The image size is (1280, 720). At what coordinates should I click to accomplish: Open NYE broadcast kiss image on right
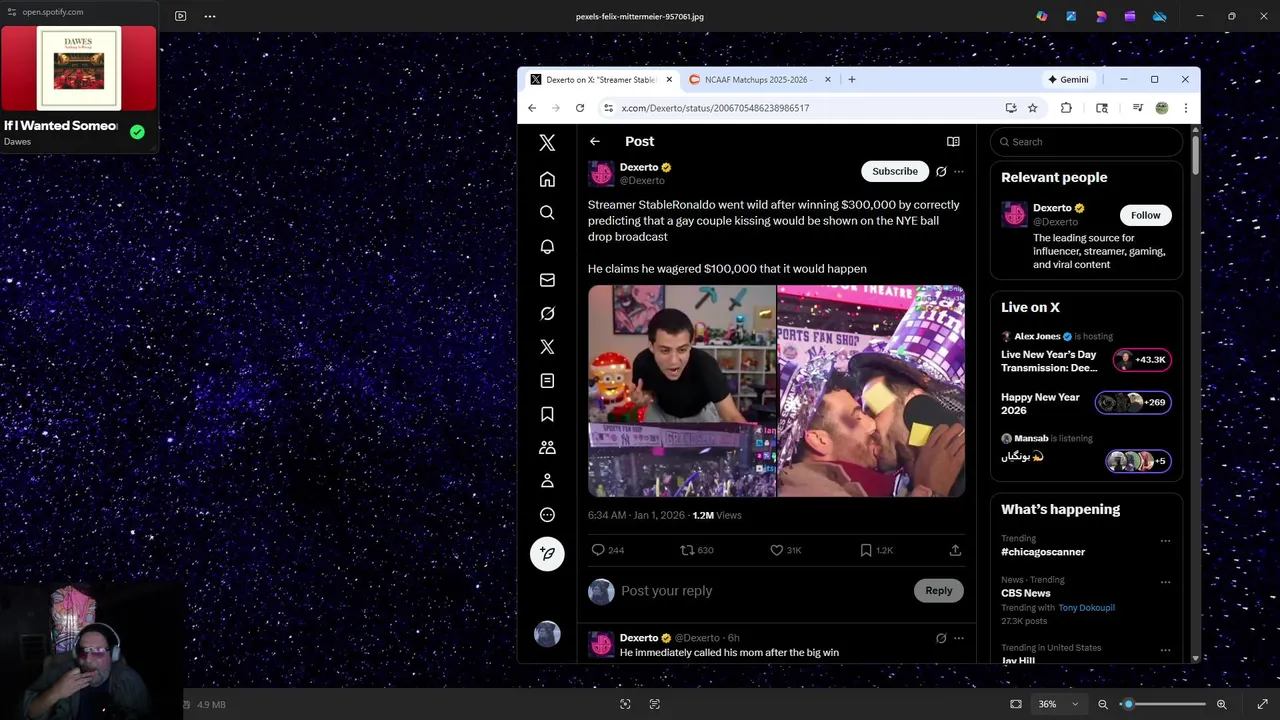pyautogui.click(x=871, y=391)
